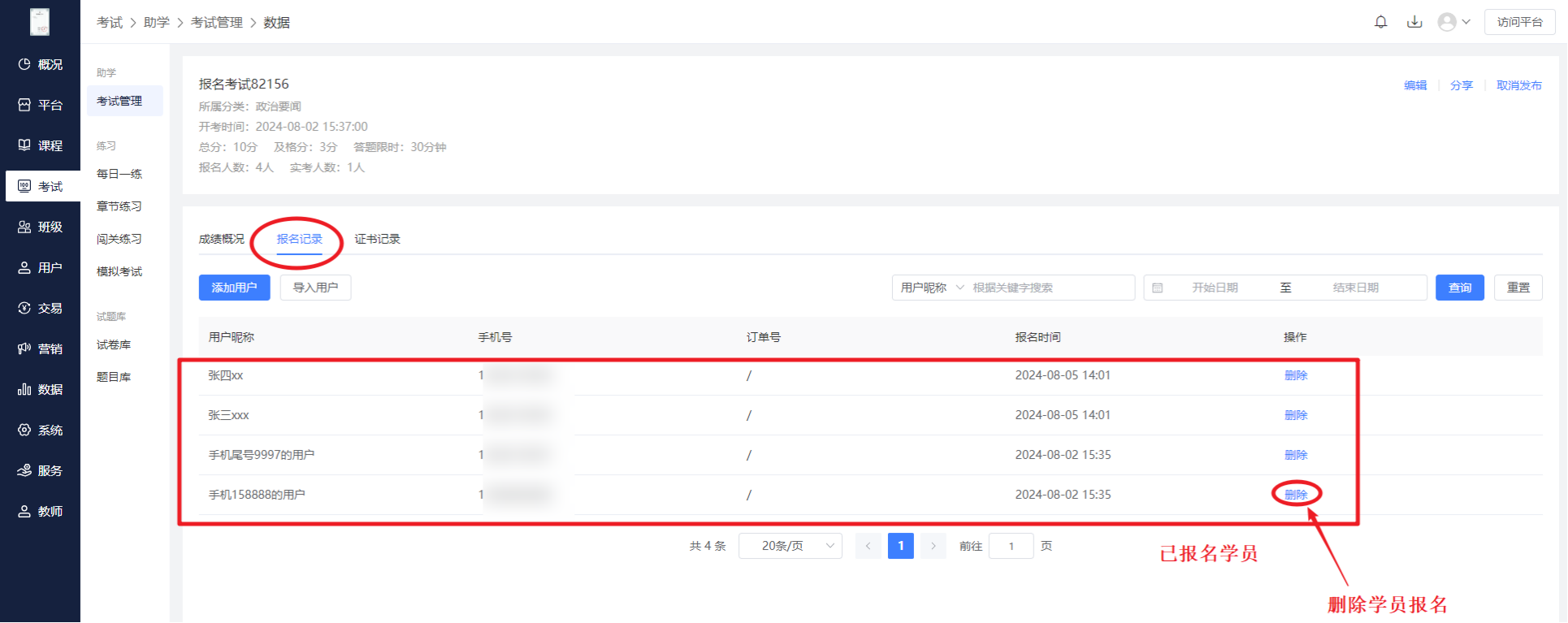Image resolution: width=1568 pixels, height=623 pixels.
Task: Select 每日一练 in the submenu
Action: point(119,174)
